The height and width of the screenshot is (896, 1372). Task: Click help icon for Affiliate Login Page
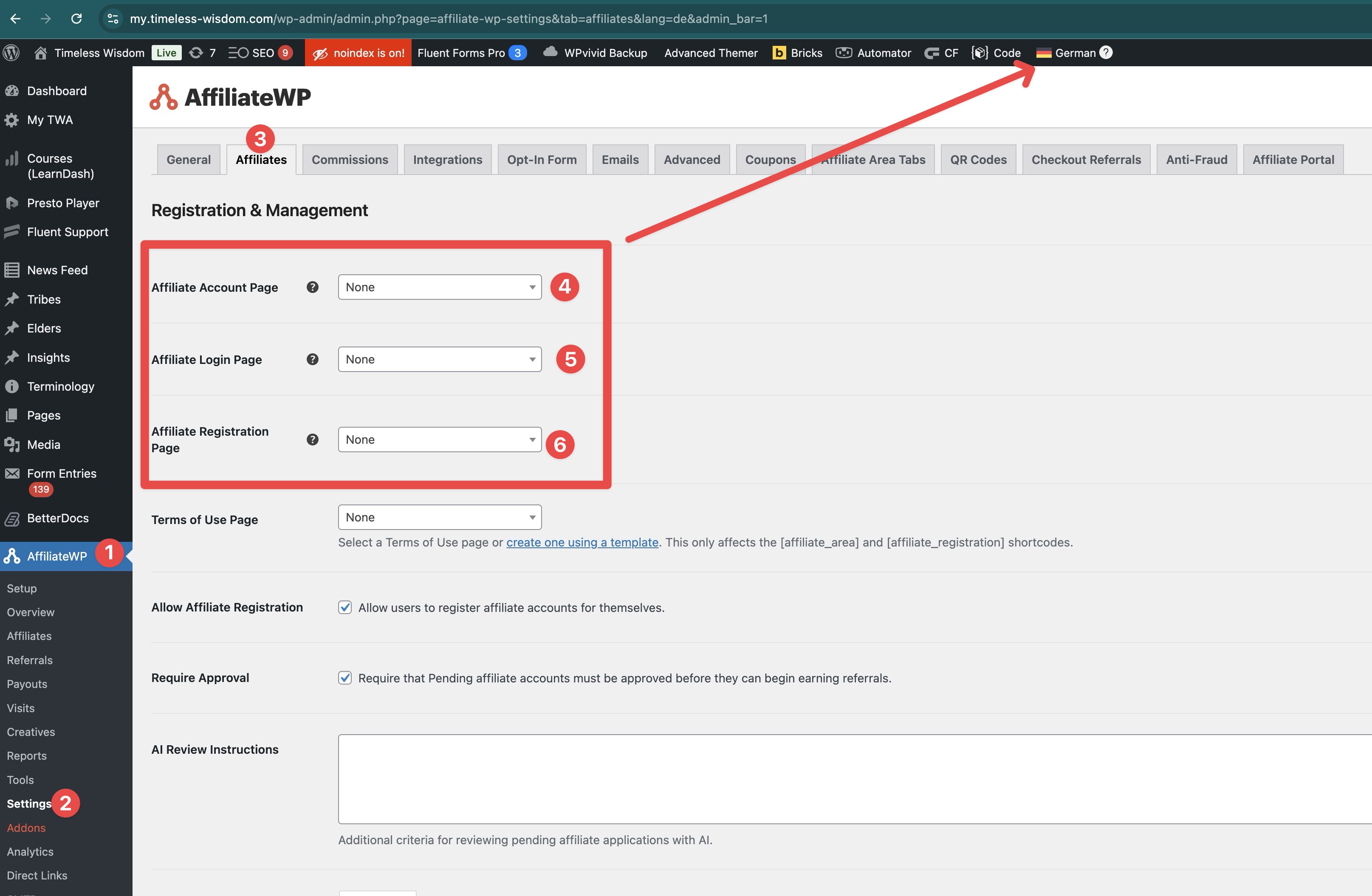point(313,359)
